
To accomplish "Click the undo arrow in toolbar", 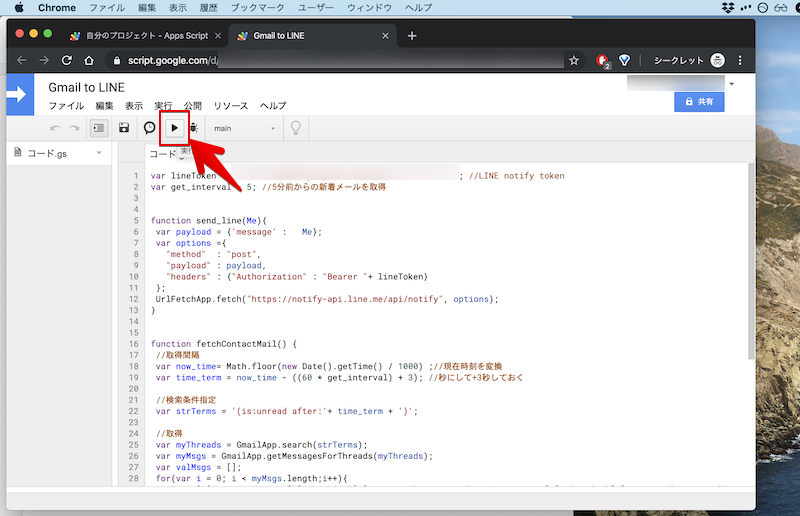I will [x=55, y=128].
